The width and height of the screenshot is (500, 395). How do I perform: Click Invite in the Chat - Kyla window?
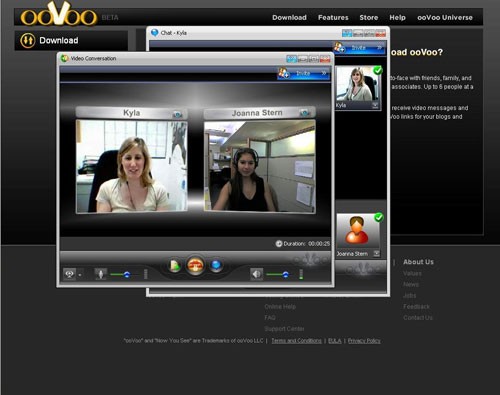pos(359,48)
